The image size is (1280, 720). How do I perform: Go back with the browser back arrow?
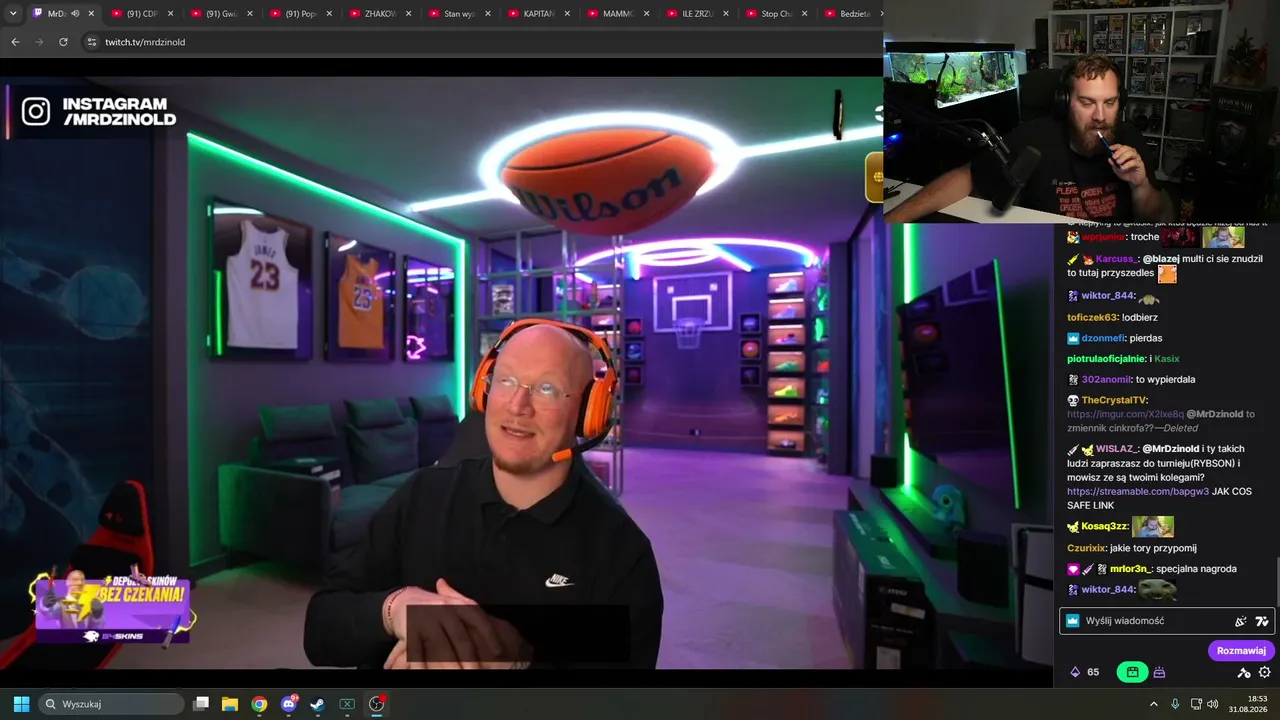15,42
